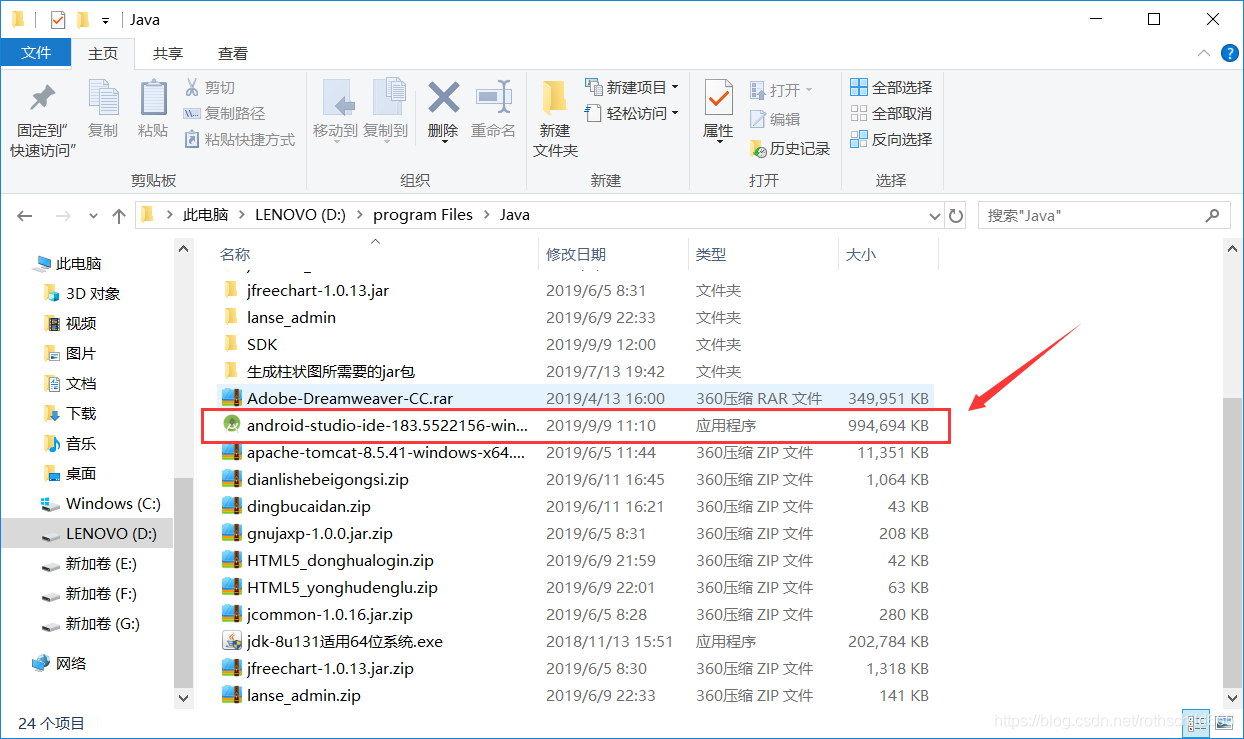Click the Rename (重命名) icon
Screen dimensions: 1244x739
coord(494,98)
